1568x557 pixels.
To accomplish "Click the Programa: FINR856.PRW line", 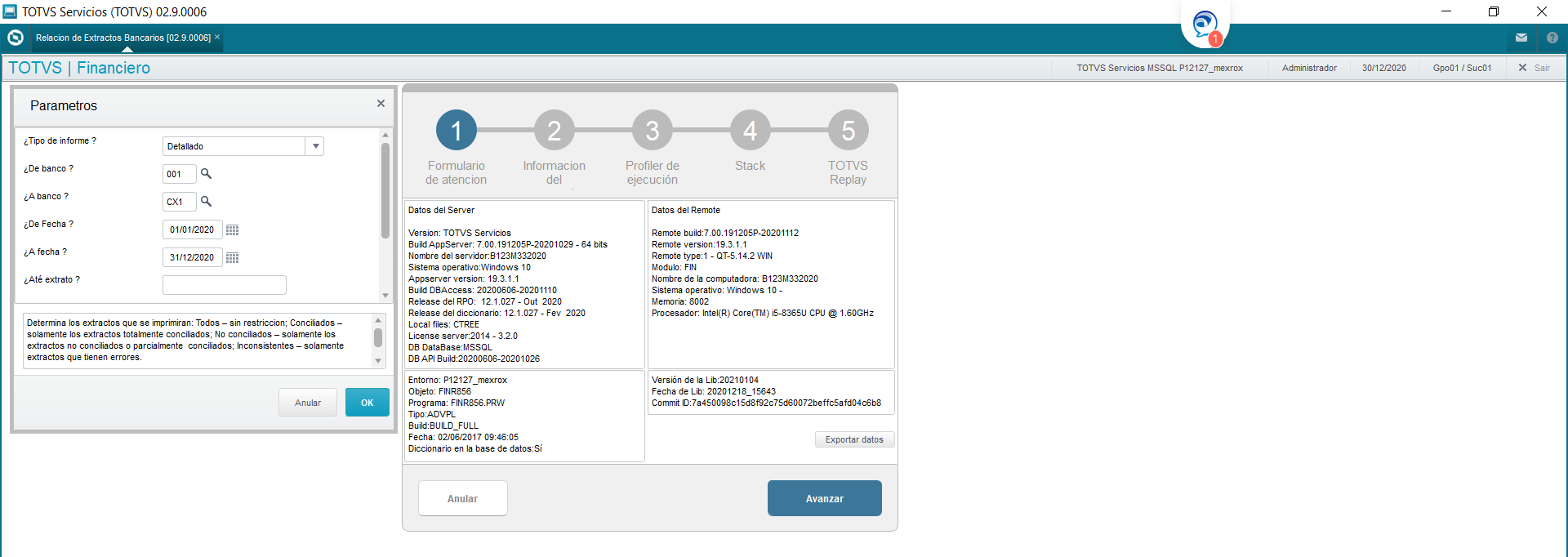I will coord(457,403).
